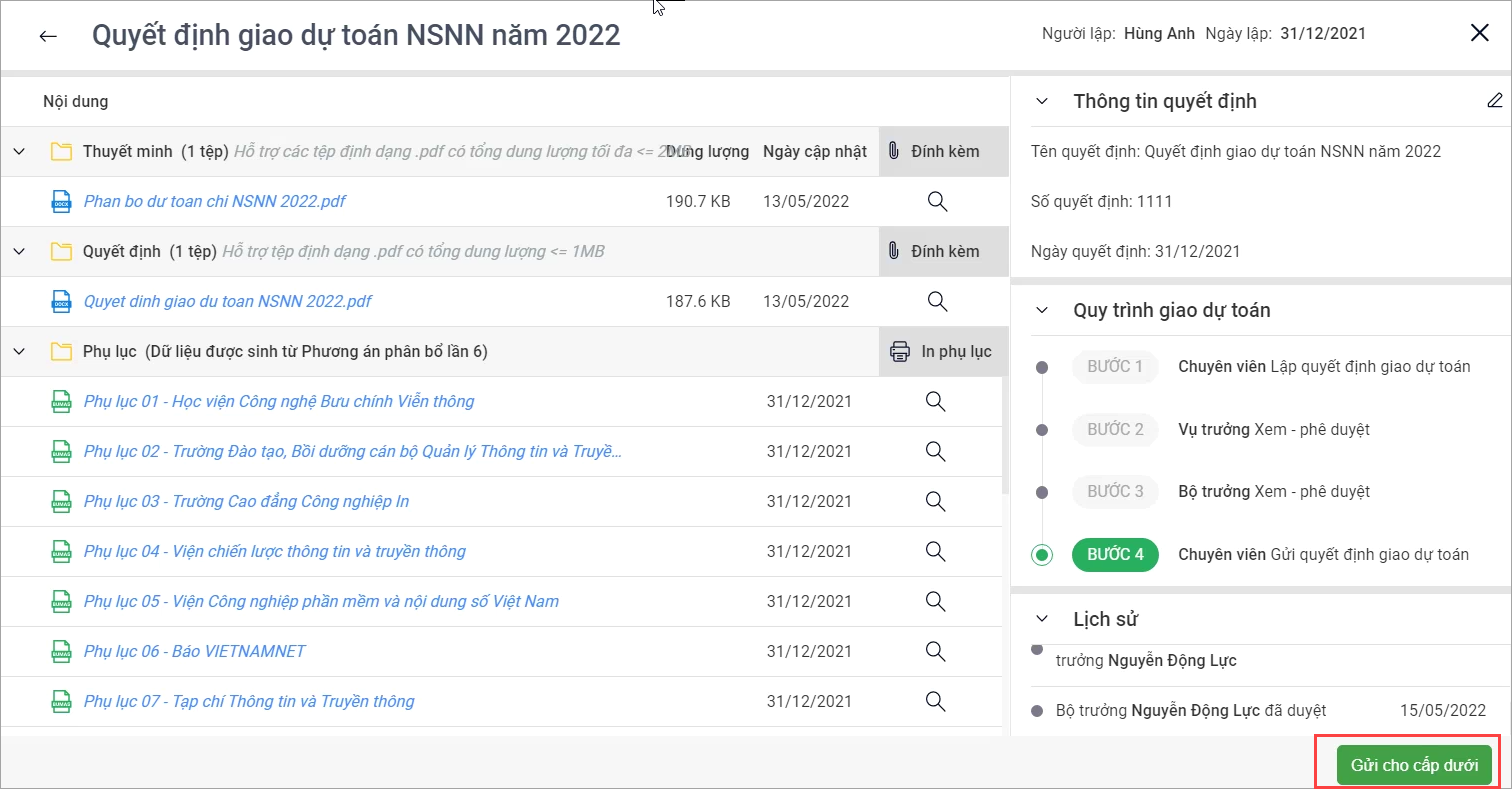
Task: View Phụ lục 06 Báo VIETNAMNET via magnifier
Action: pyautogui.click(x=935, y=651)
